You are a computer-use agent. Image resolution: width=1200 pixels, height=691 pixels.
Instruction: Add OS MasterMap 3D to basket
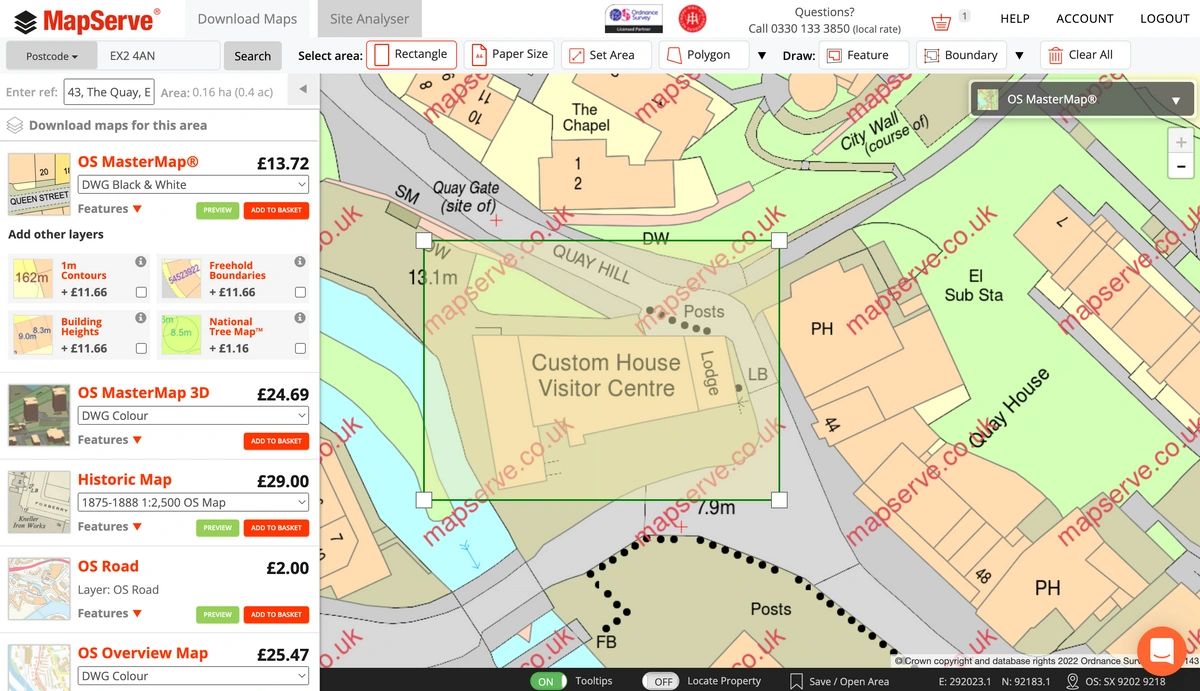[276, 441]
